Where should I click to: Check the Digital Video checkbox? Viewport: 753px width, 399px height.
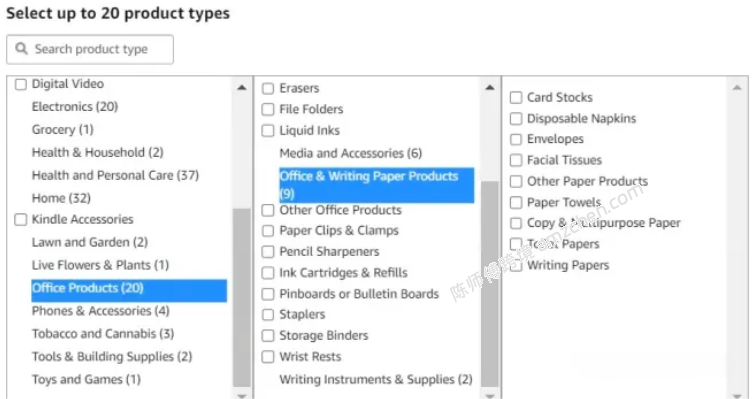click(x=21, y=85)
